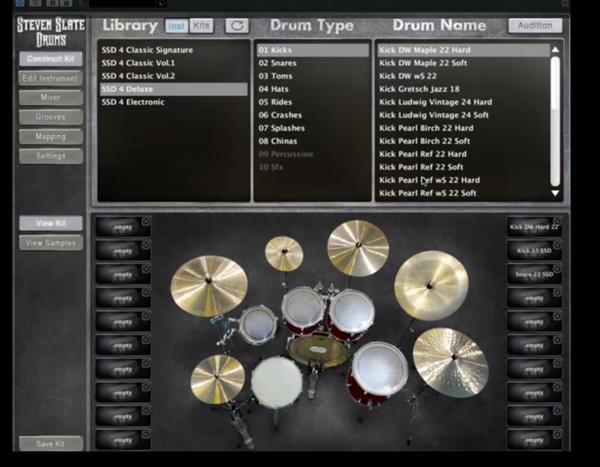Viewport: 600px width, 467px height.
Task: Pick Kick Pearl Ref wS 22 Soft
Action: (x=463, y=193)
